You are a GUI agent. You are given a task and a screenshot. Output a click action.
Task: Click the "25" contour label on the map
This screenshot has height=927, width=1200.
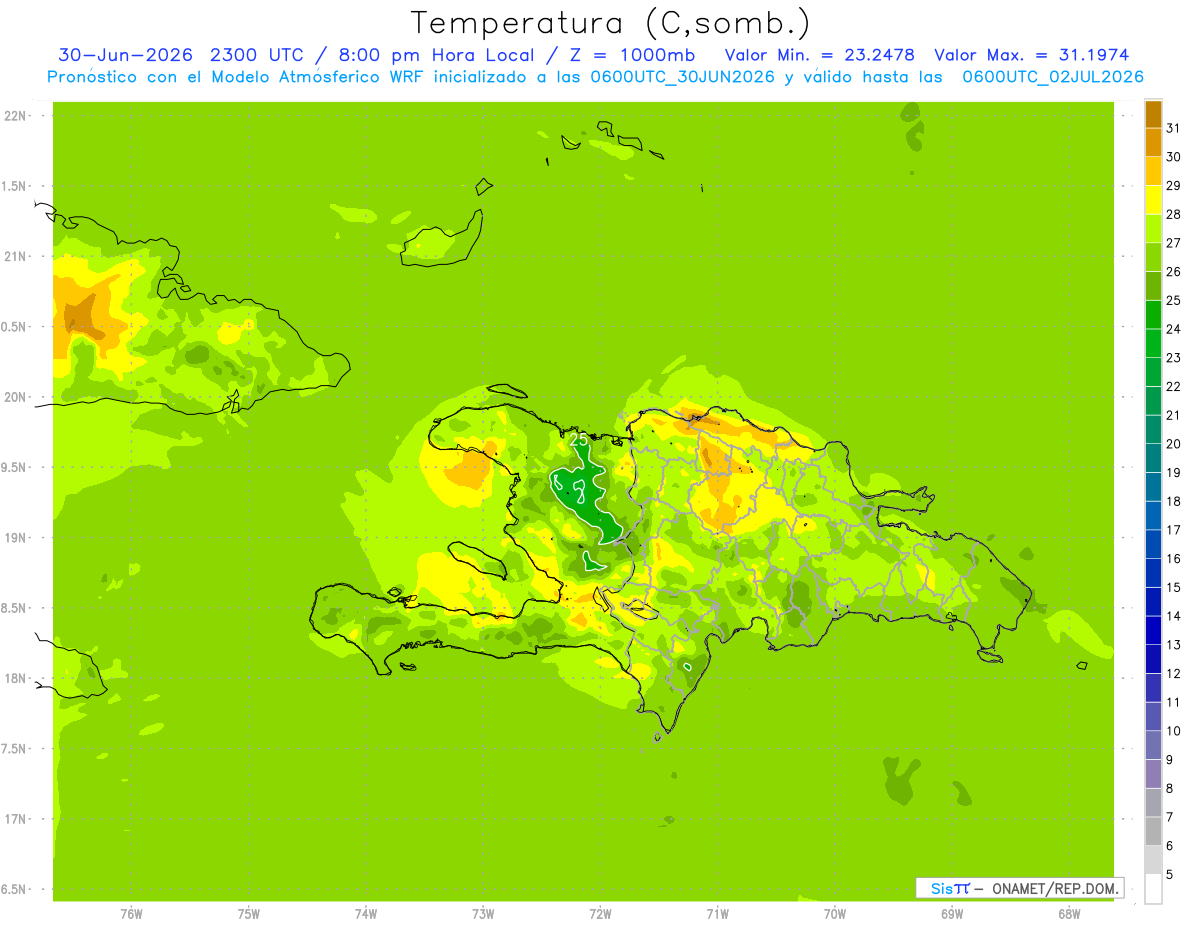tap(578, 439)
